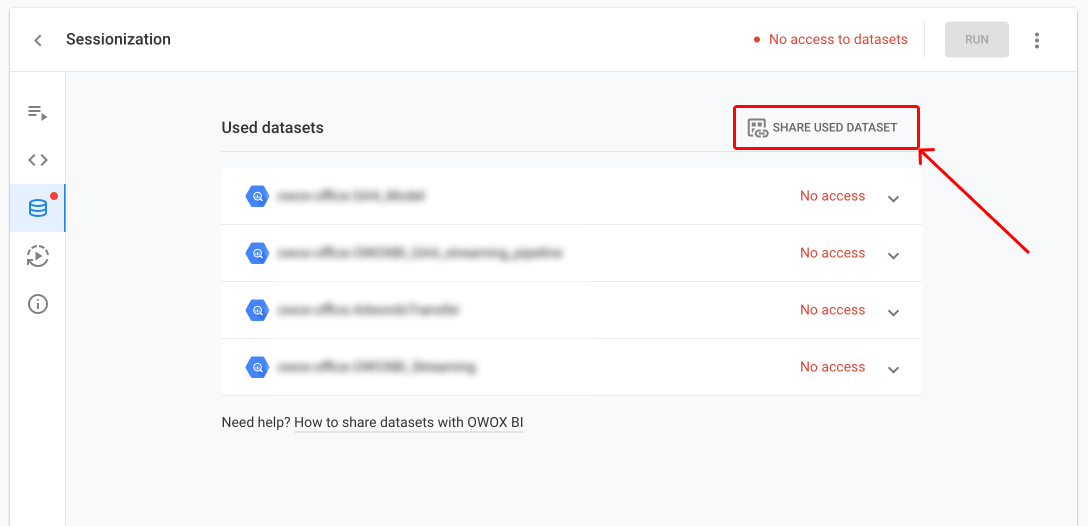Click the BigQuery icon of first dataset
Screen dimensions: 1088x526
point(257,196)
